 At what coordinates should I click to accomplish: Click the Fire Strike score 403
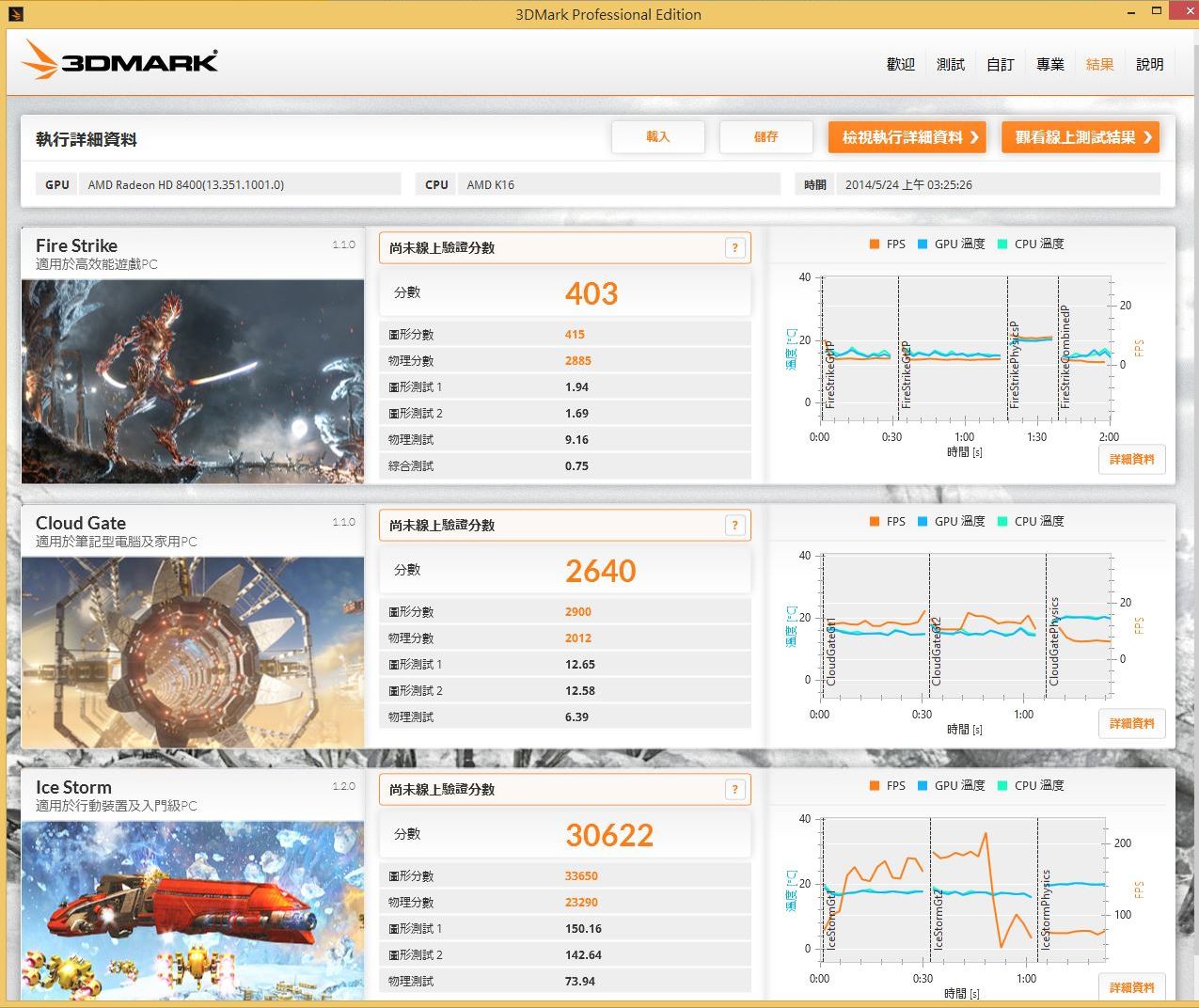[592, 293]
